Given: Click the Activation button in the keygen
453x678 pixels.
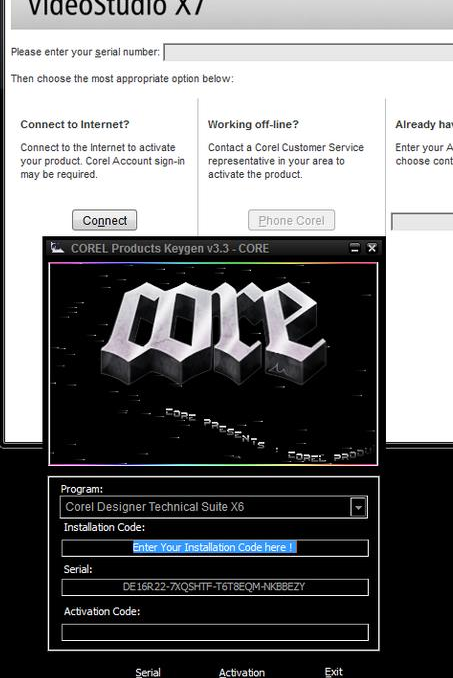Looking at the screenshot, I should [x=242, y=672].
